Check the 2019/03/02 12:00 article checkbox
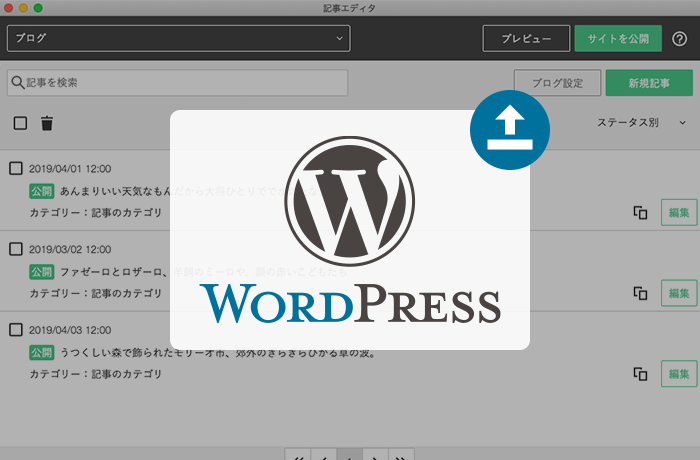This screenshot has height=460, width=700. (16, 249)
